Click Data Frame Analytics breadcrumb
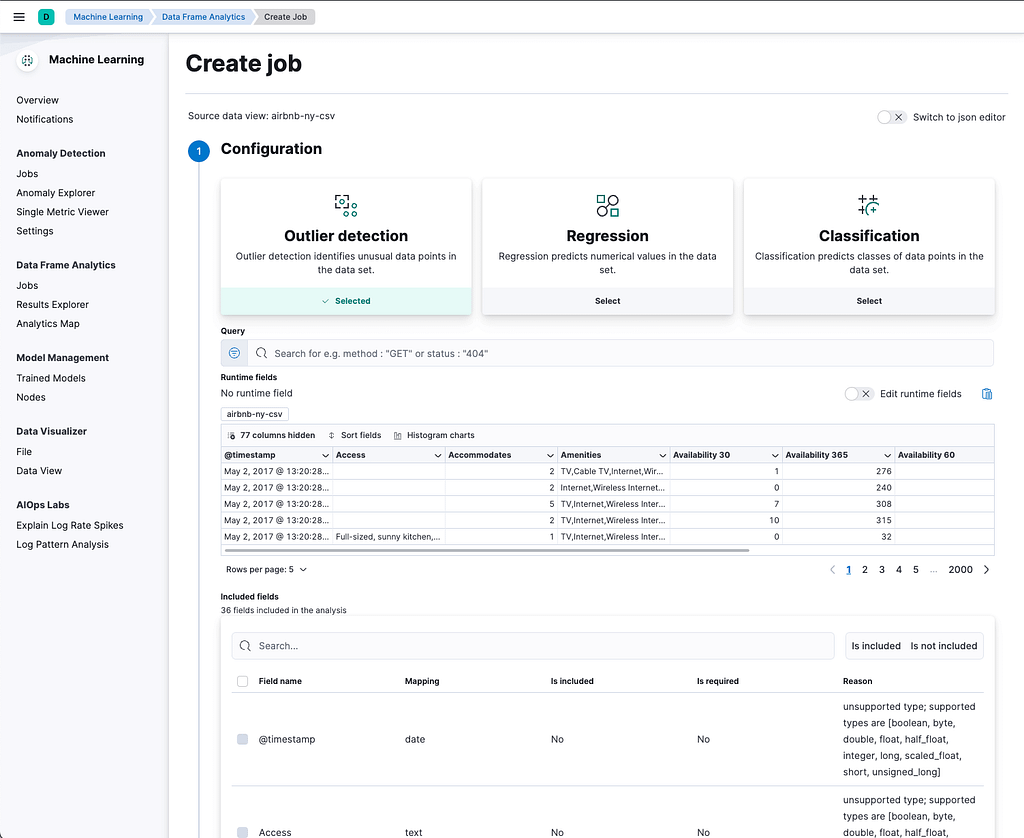This screenshot has width=1024, height=838. pos(203,17)
